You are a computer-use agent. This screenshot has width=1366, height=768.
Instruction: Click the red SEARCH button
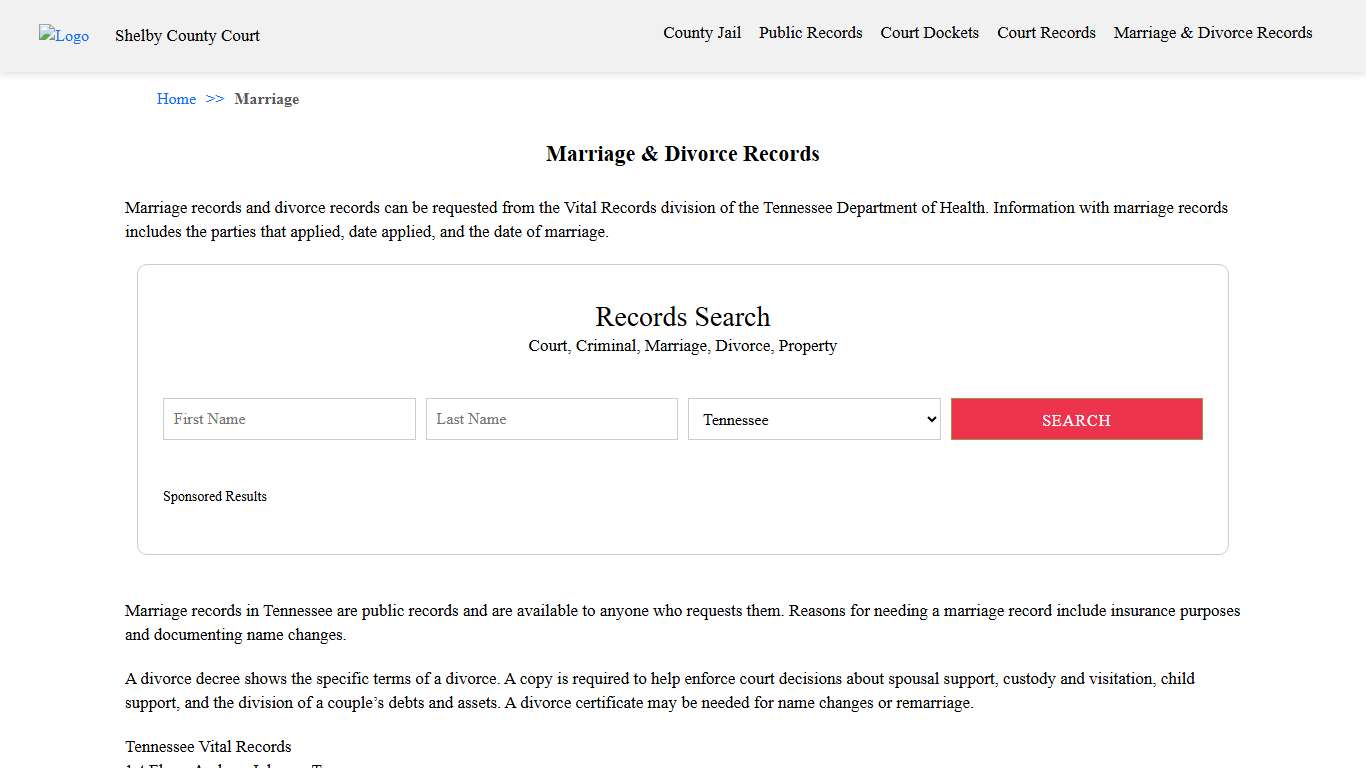[1076, 419]
